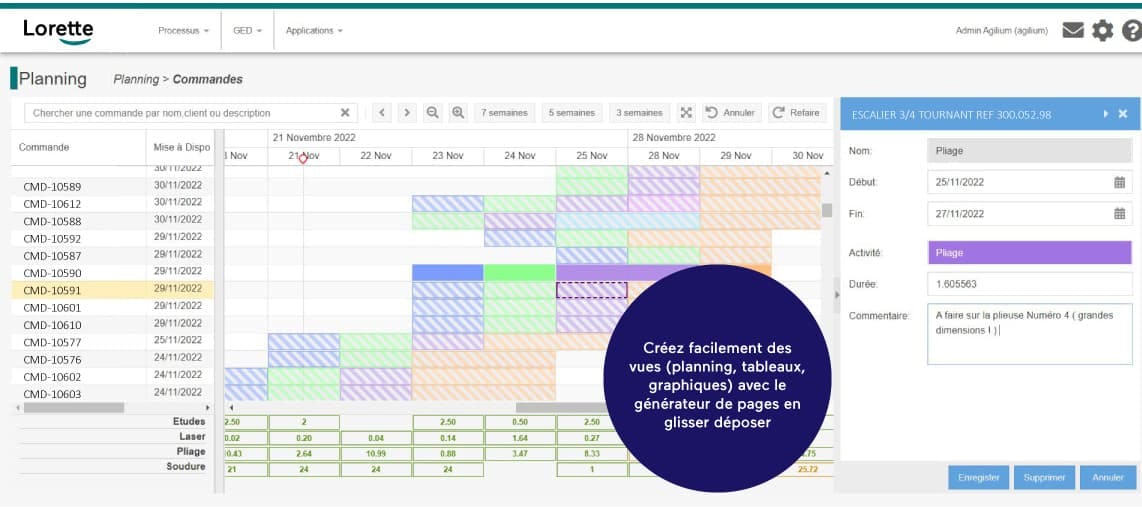Image resolution: width=1142 pixels, height=509 pixels.
Task: Click Laser load cell 1.64
Action: coord(520,438)
